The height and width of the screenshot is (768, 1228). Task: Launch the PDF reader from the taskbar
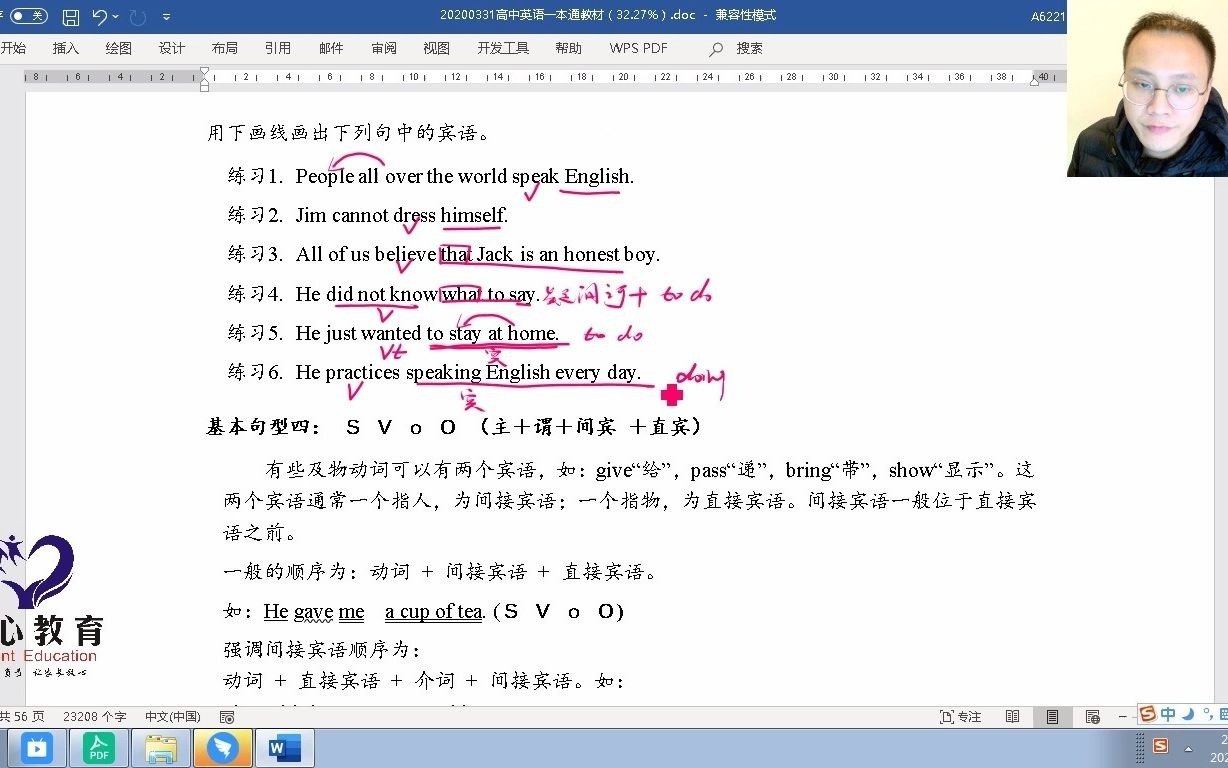coord(98,748)
